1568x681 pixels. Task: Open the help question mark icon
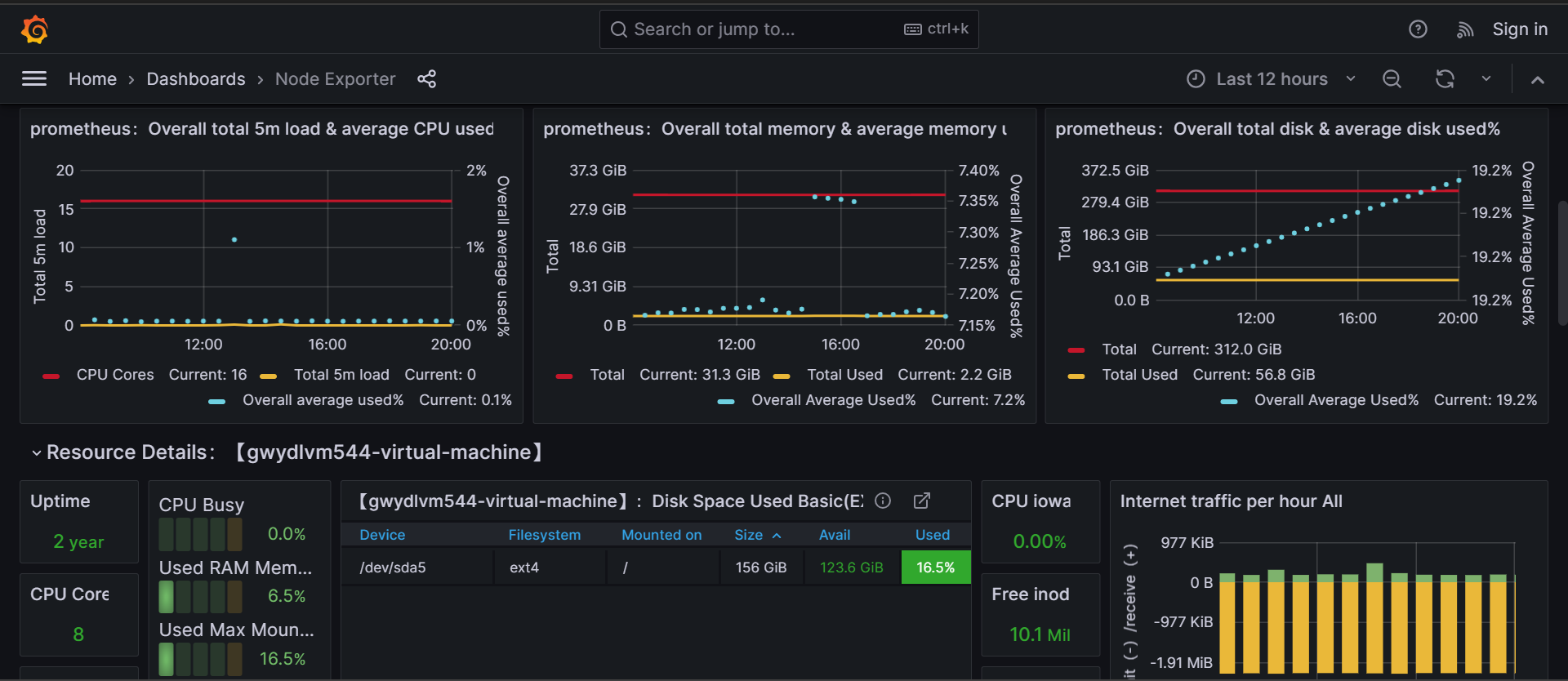(1418, 29)
